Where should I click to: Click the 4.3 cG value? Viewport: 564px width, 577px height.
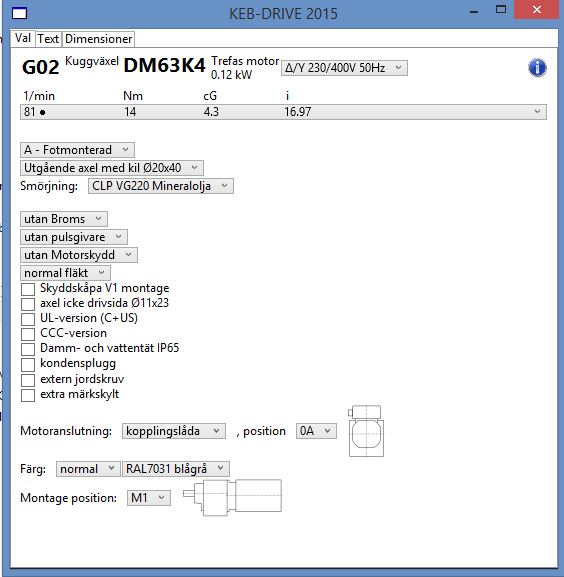(211, 112)
